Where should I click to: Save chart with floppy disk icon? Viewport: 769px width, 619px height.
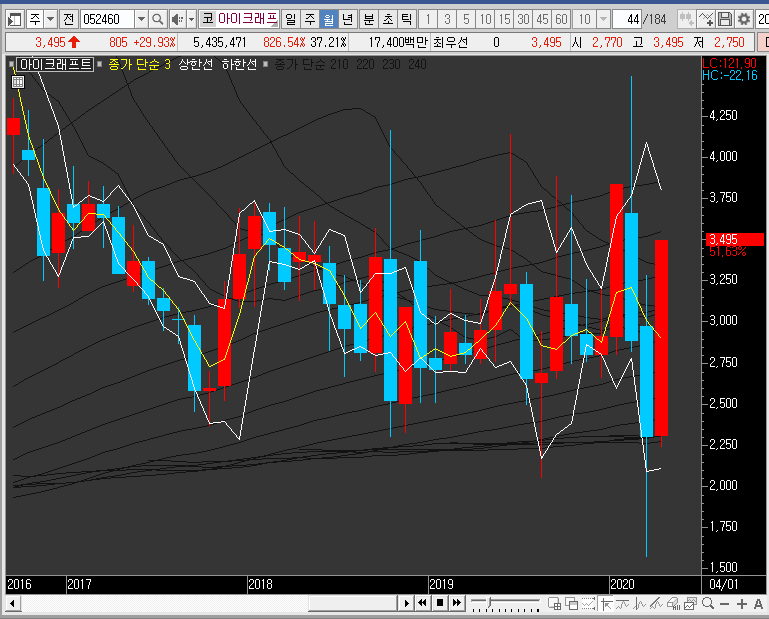pyautogui.click(x=724, y=20)
